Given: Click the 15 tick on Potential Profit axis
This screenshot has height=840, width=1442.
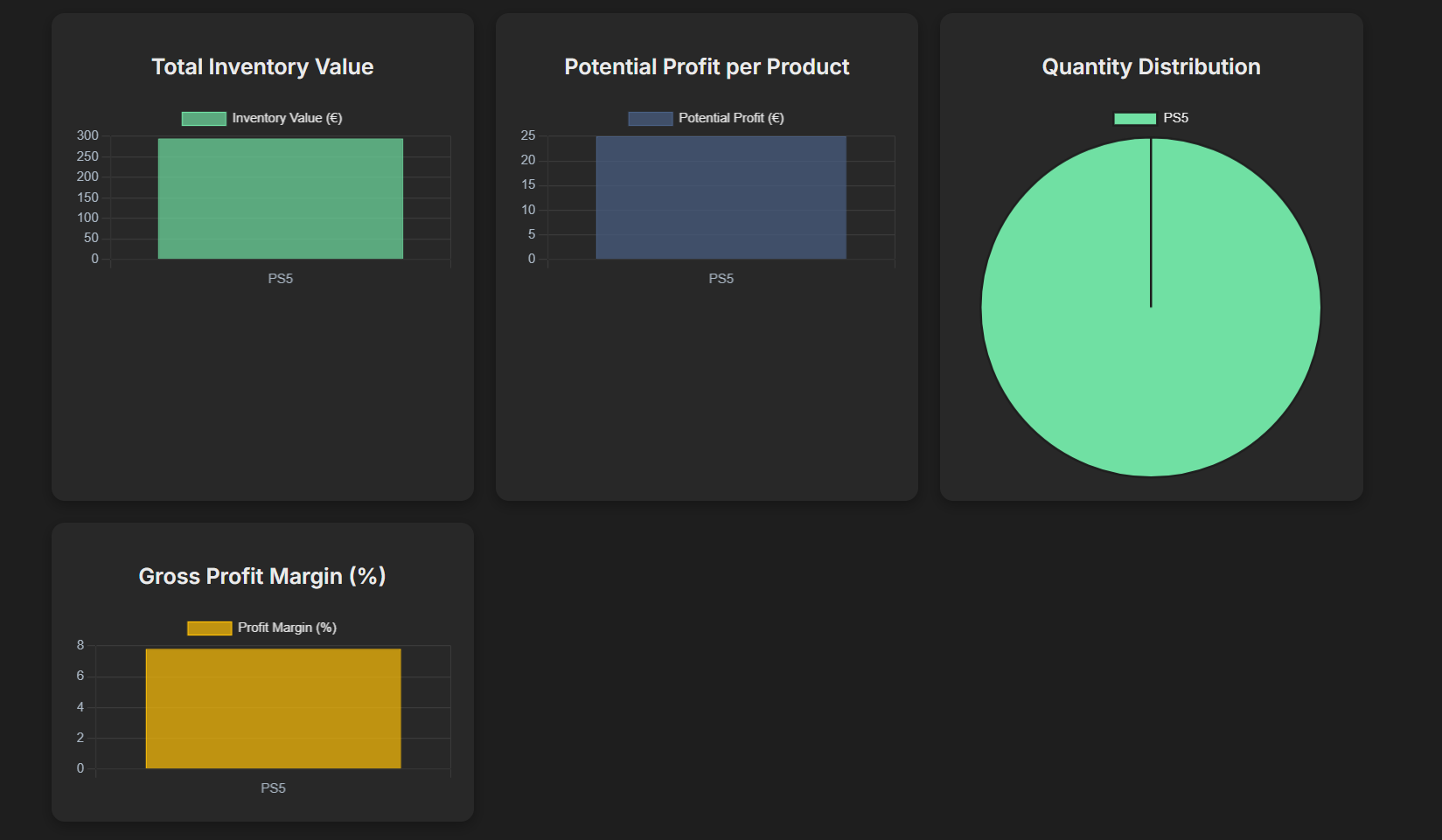Looking at the screenshot, I should (528, 184).
